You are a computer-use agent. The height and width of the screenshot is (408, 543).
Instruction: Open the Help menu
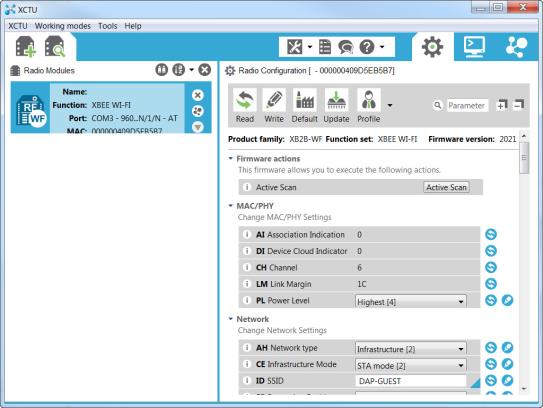[x=133, y=26]
